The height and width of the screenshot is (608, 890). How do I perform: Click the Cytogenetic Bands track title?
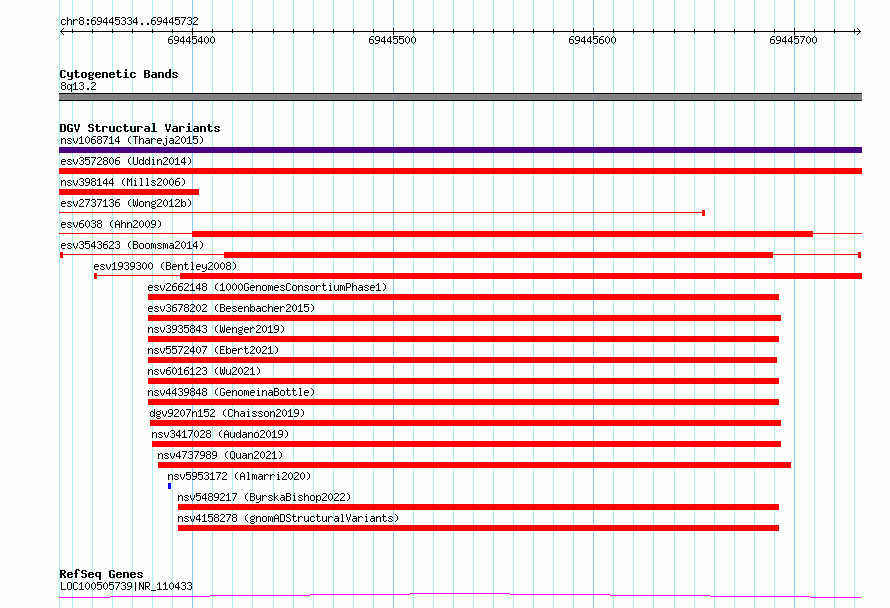click(119, 74)
